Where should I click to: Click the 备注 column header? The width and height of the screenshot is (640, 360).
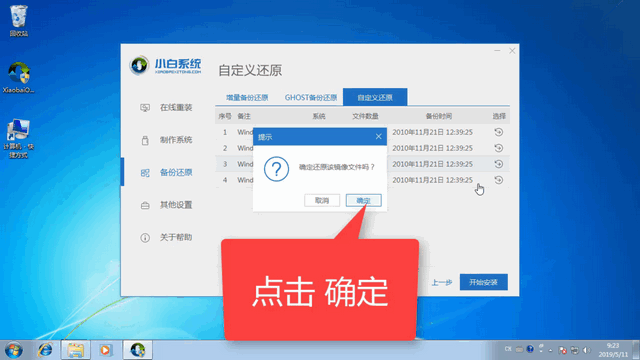coord(244,116)
